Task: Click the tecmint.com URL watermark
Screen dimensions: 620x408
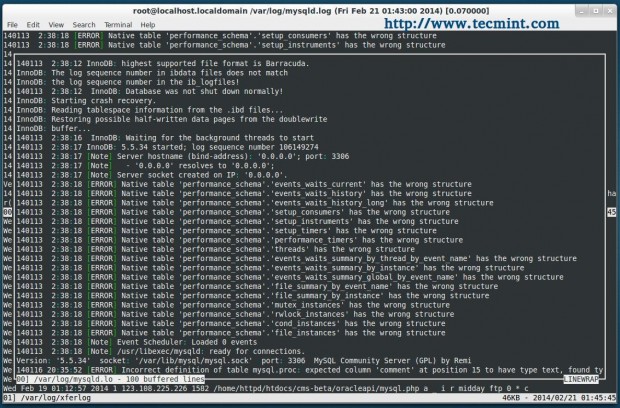Action: (472, 24)
